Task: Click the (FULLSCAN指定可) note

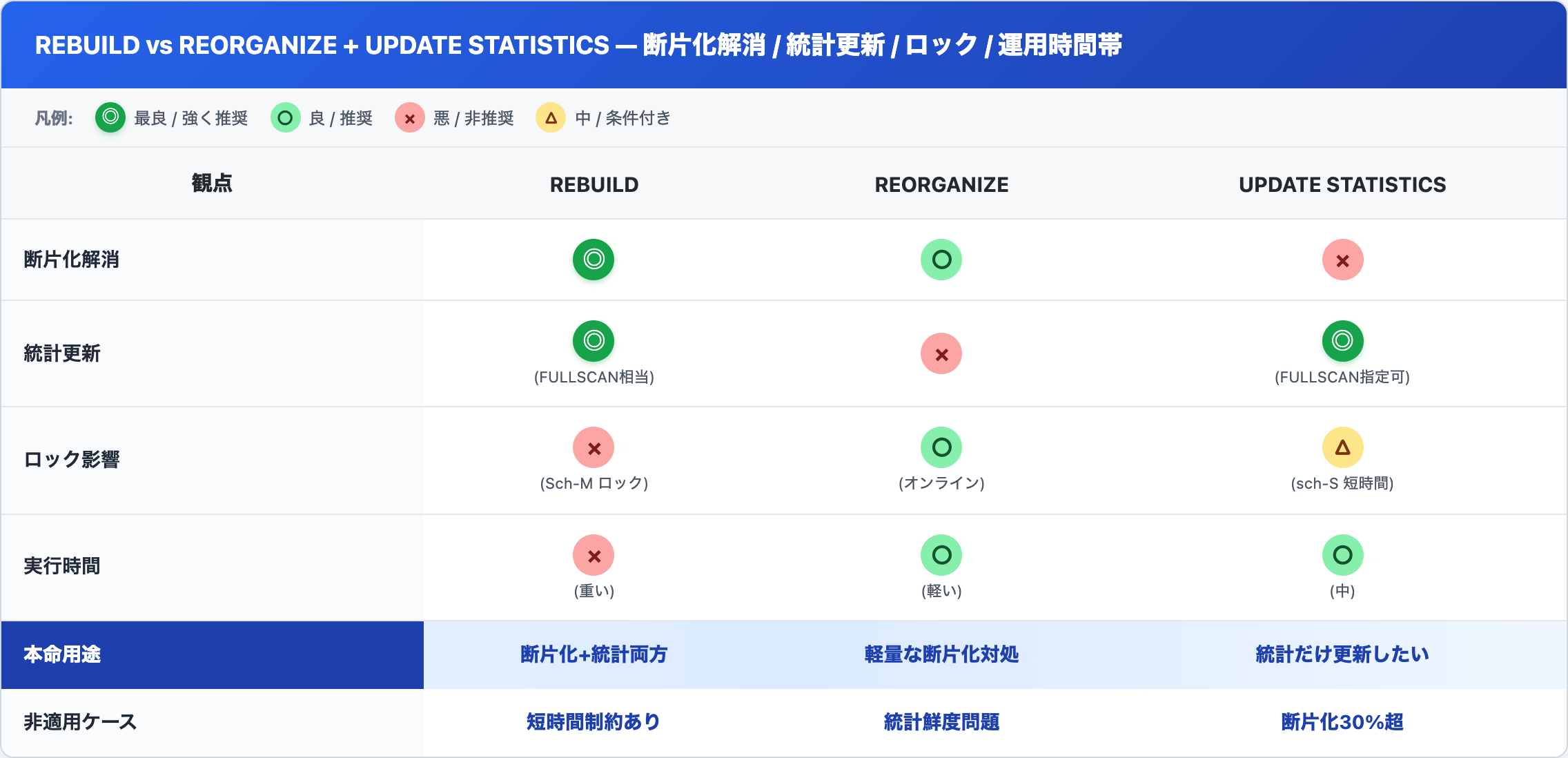Action: tap(1342, 377)
